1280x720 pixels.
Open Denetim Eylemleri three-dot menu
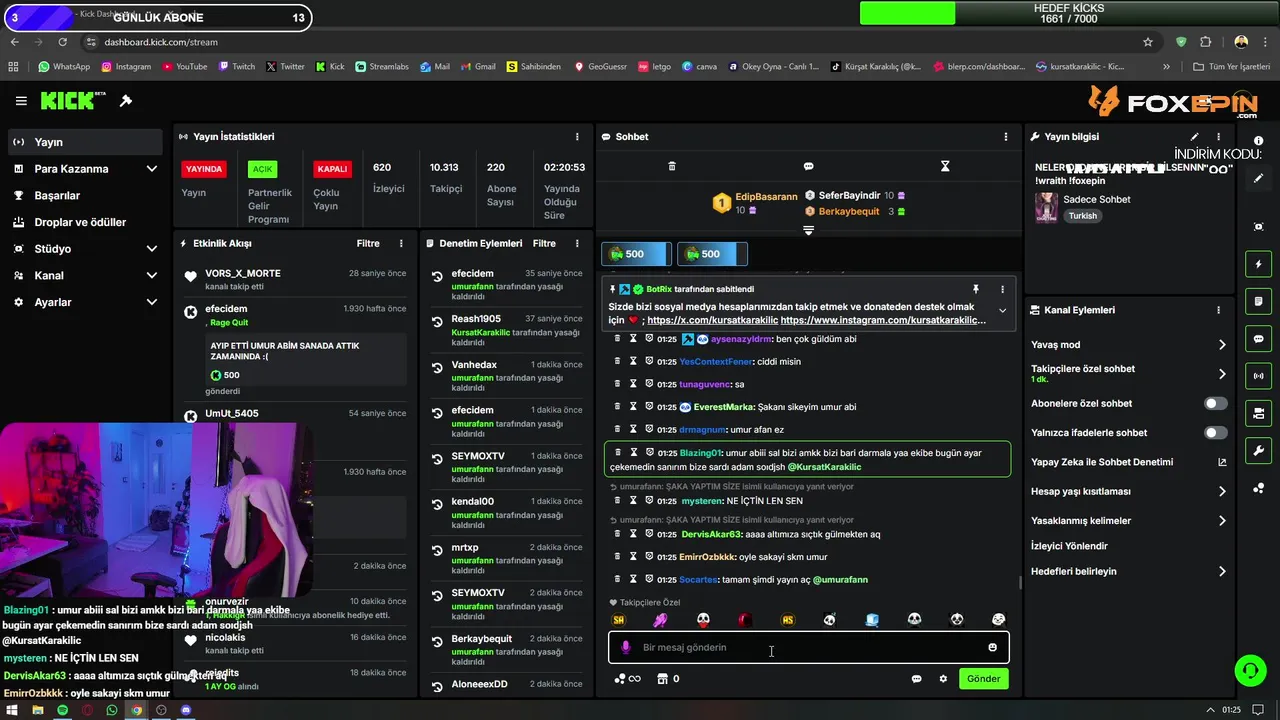(x=577, y=243)
